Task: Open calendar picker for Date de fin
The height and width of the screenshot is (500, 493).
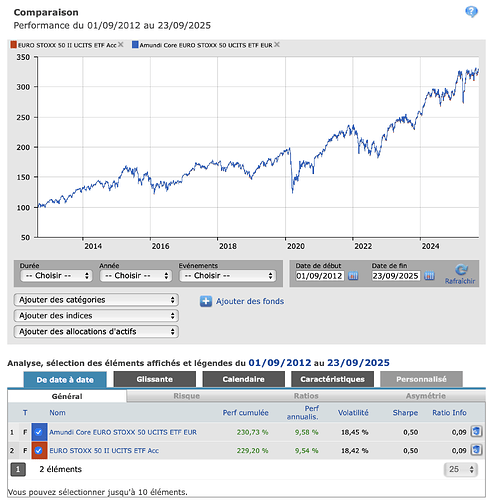Action: pos(429,276)
